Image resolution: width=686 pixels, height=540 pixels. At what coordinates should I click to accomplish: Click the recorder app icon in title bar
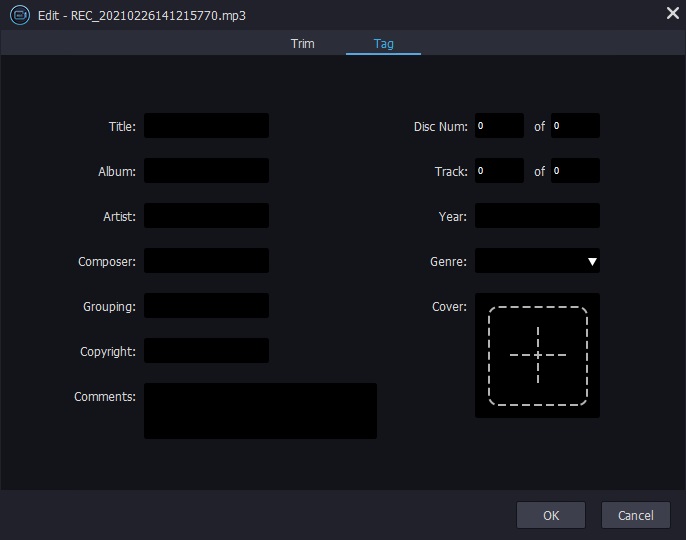coord(20,15)
